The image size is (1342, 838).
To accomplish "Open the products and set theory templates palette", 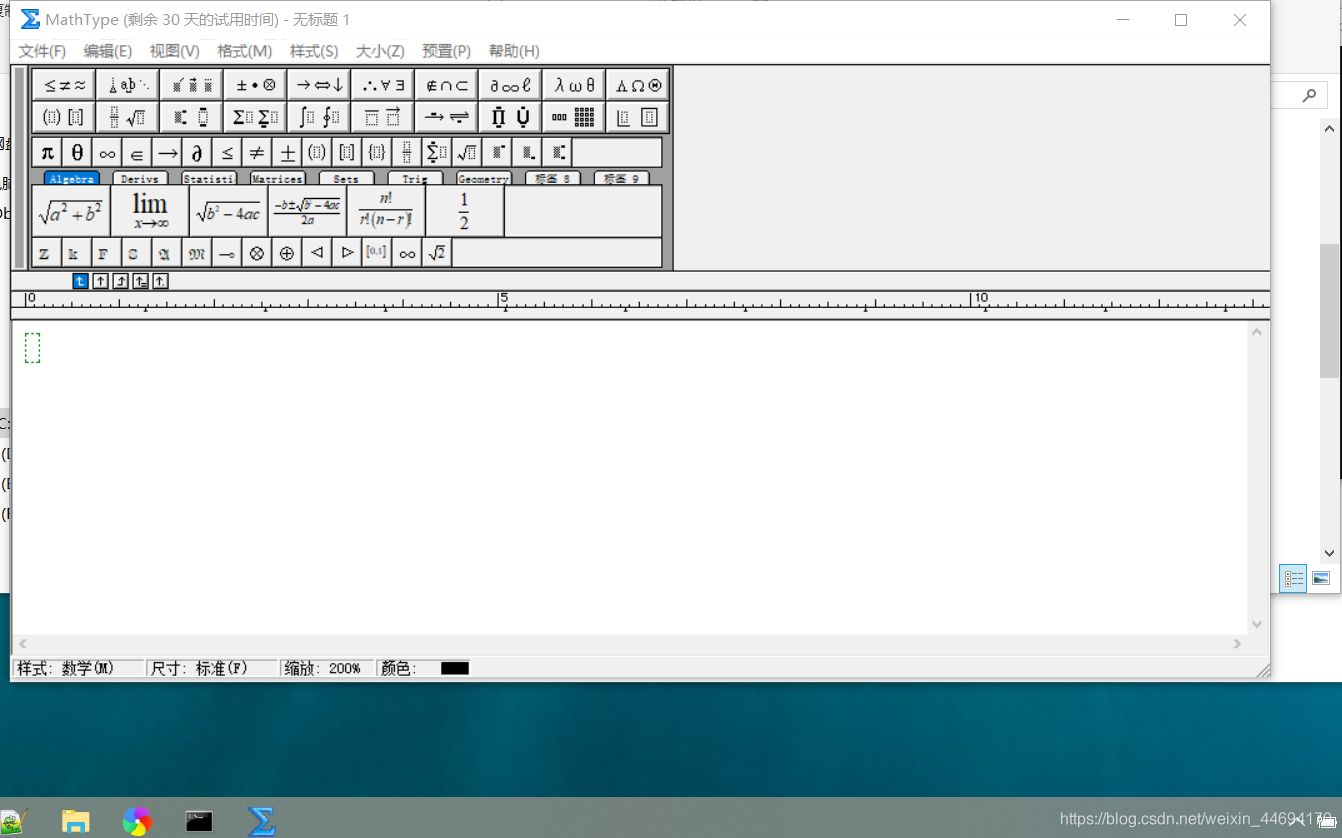I will [510, 117].
